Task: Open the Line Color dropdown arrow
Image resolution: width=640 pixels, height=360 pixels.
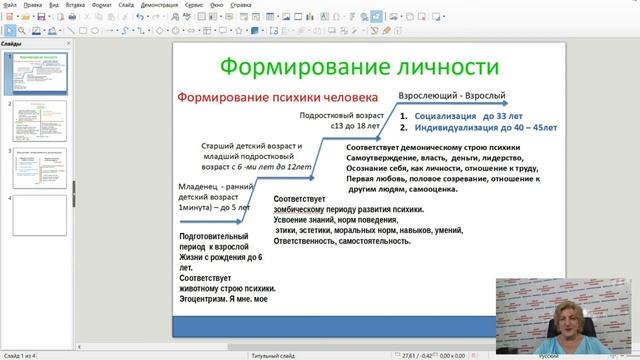Action: tap(44, 31)
